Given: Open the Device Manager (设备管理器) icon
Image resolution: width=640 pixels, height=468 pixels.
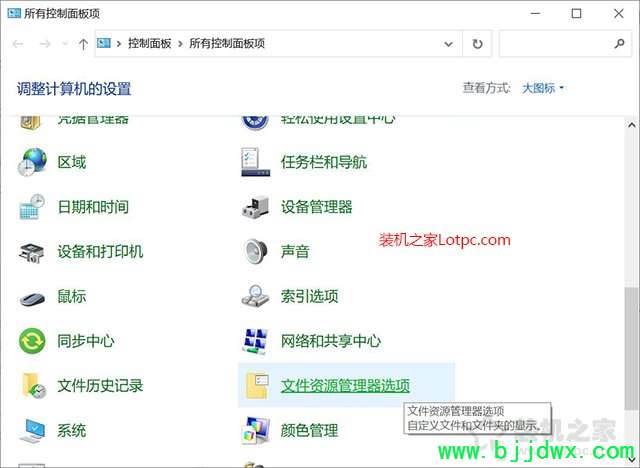Looking at the screenshot, I should pos(256,206).
